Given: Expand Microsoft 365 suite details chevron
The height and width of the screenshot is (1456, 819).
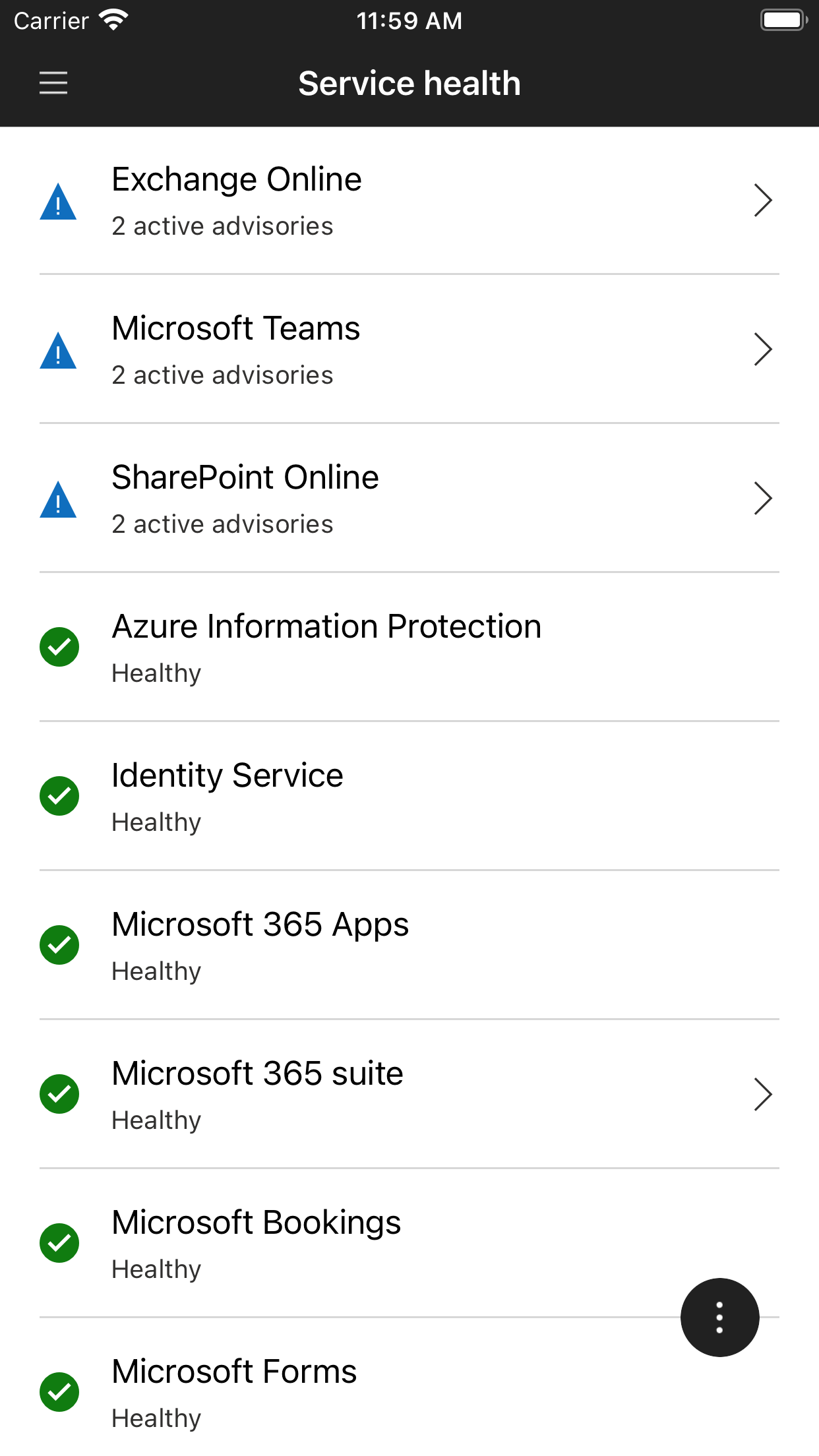Looking at the screenshot, I should (x=763, y=1095).
